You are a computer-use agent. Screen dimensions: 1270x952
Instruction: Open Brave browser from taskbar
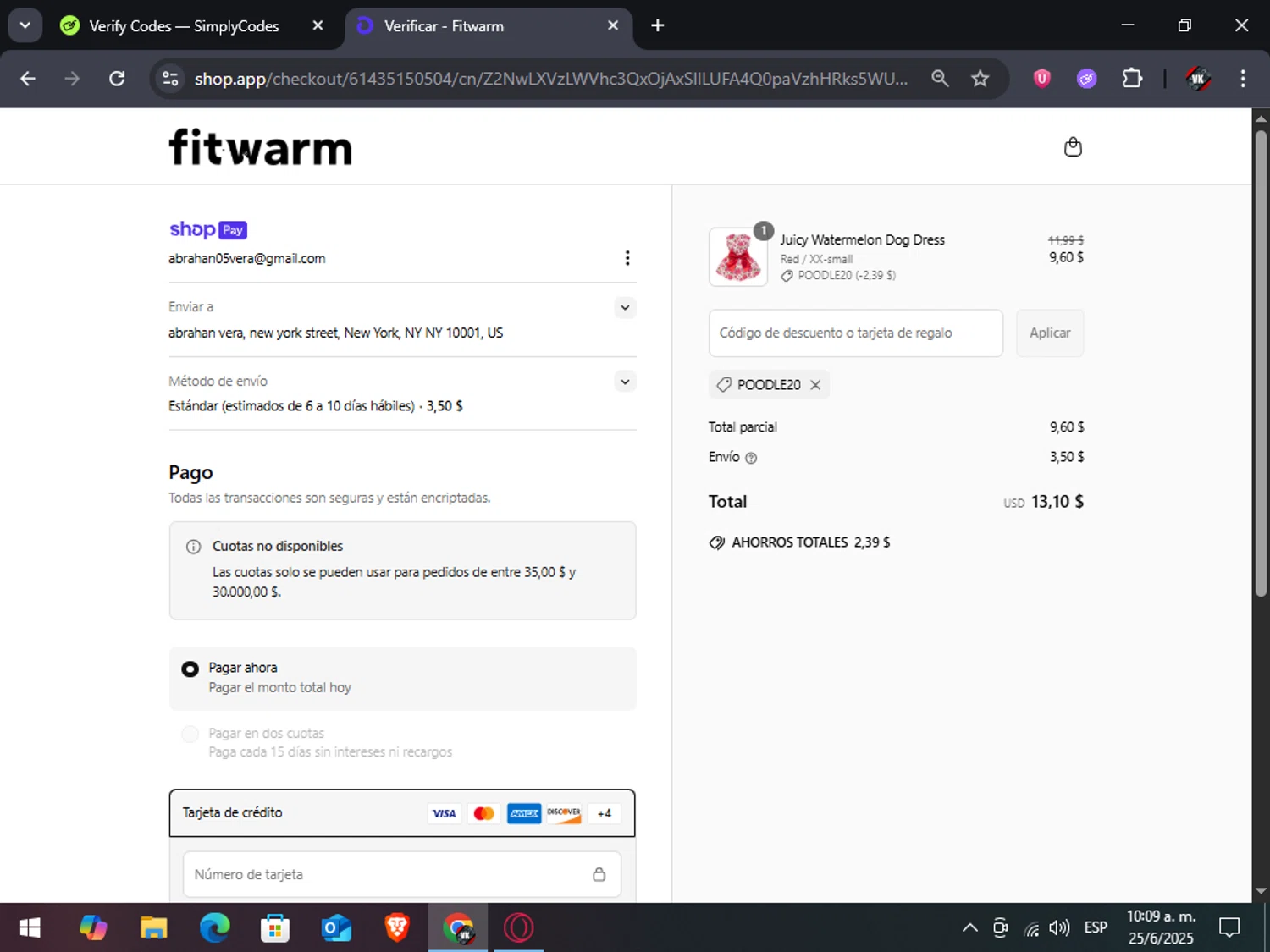pos(397,928)
